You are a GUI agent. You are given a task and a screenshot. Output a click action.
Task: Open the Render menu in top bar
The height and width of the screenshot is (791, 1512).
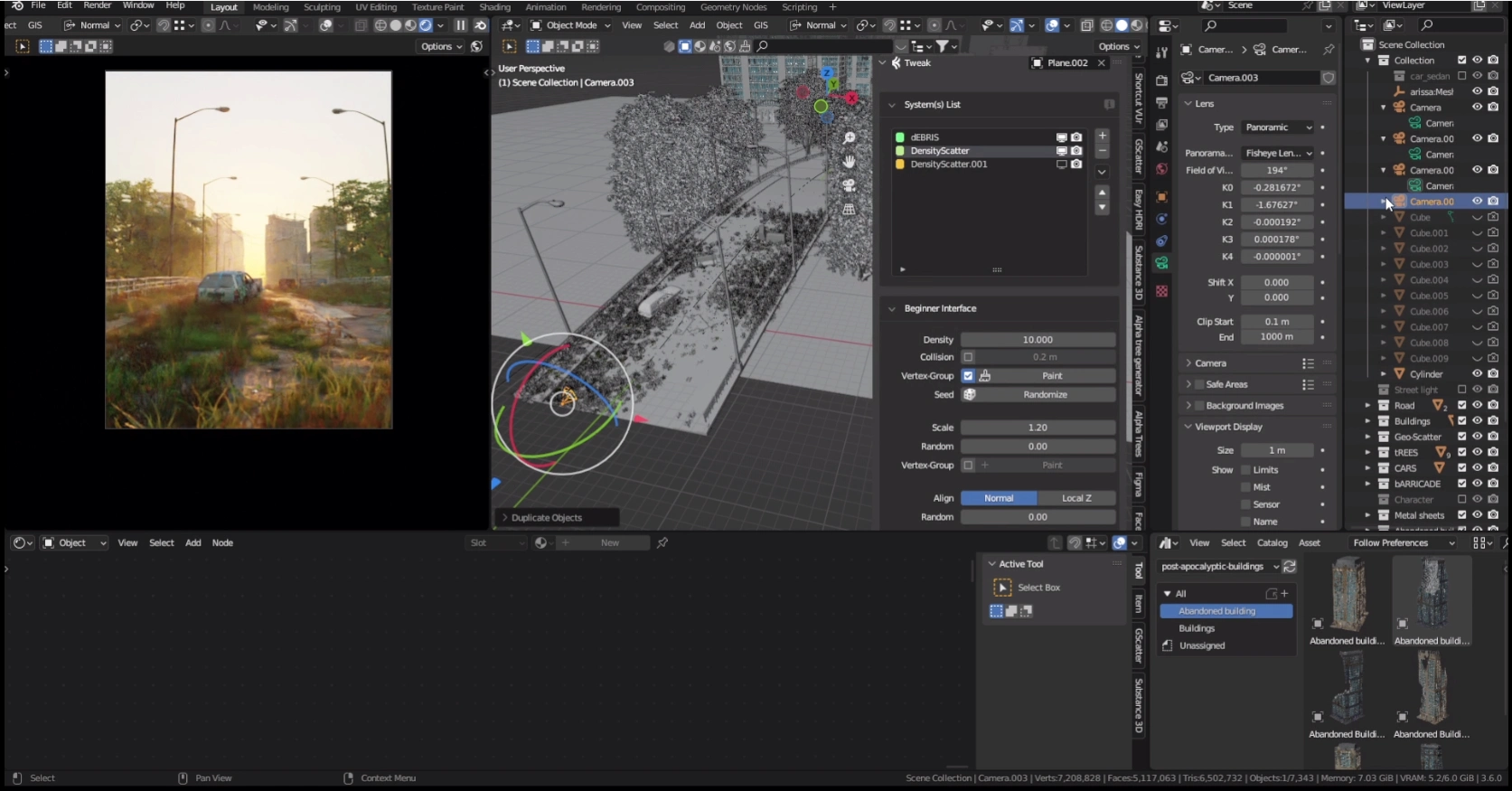pos(97,5)
